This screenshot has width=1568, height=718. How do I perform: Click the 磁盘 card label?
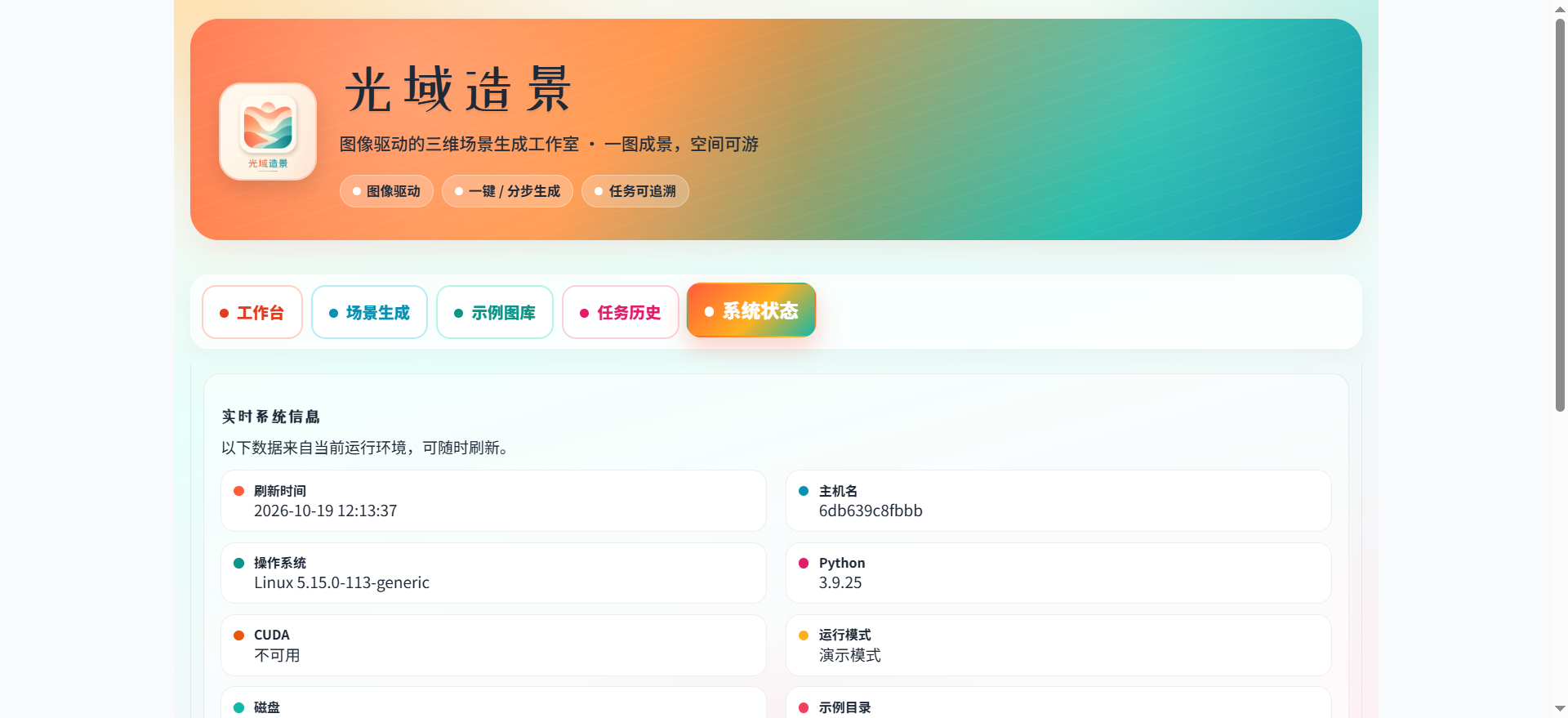click(267, 707)
